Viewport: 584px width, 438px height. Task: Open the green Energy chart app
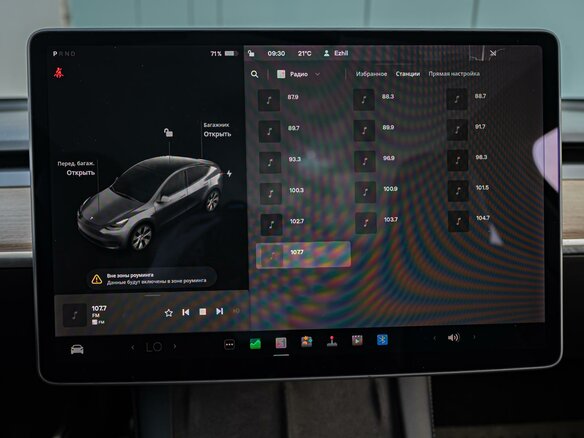tap(255, 343)
